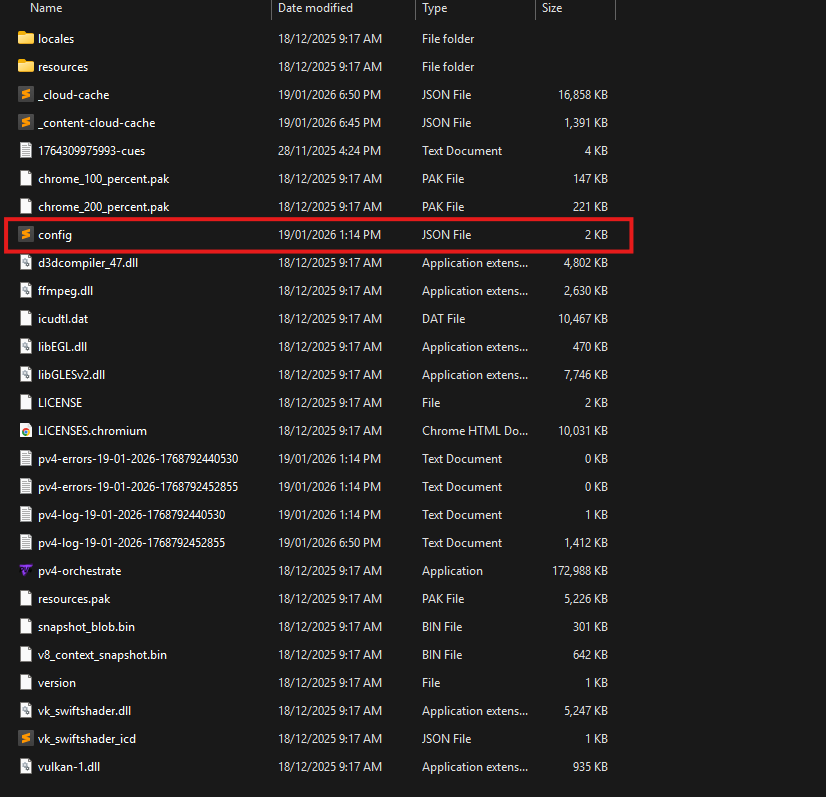Click the LICENSES.chromium Chrome icon
Viewport: 826px width, 797px height.
pyautogui.click(x=26, y=430)
